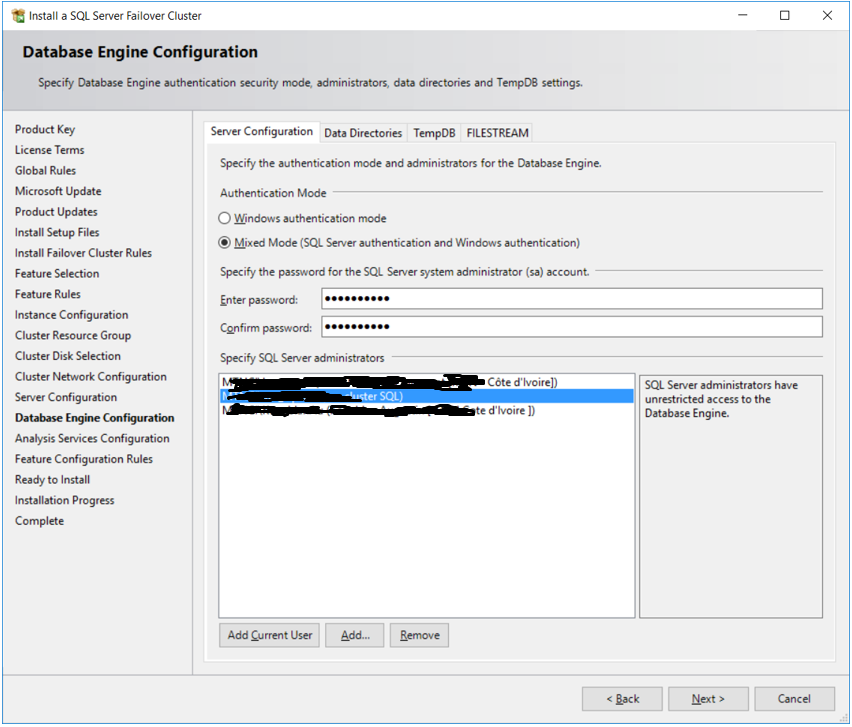The image size is (852, 727).
Task: Click Cluster Network Configuration step
Action: tap(91, 378)
